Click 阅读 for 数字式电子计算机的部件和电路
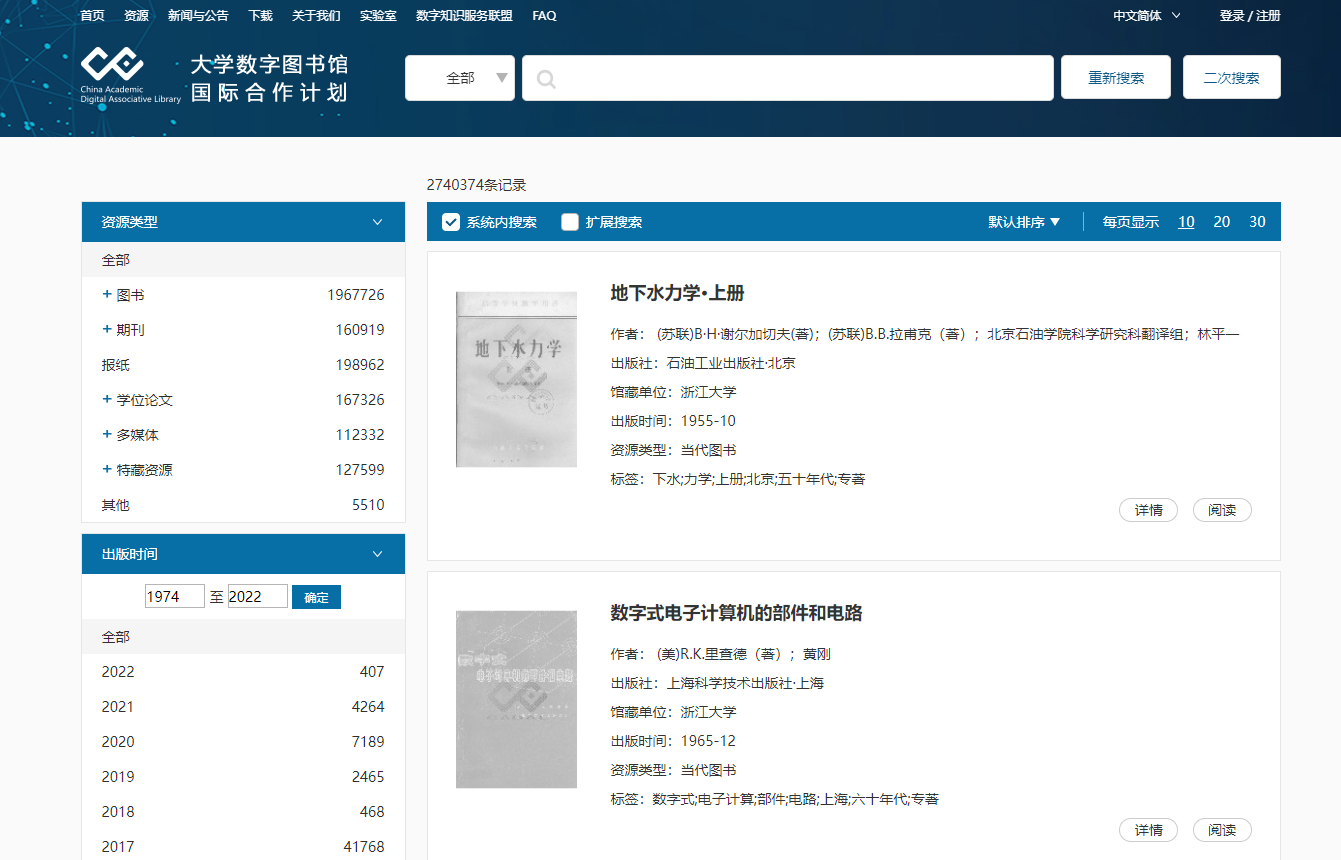The image size is (1341, 860). [x=1222, y=830]
